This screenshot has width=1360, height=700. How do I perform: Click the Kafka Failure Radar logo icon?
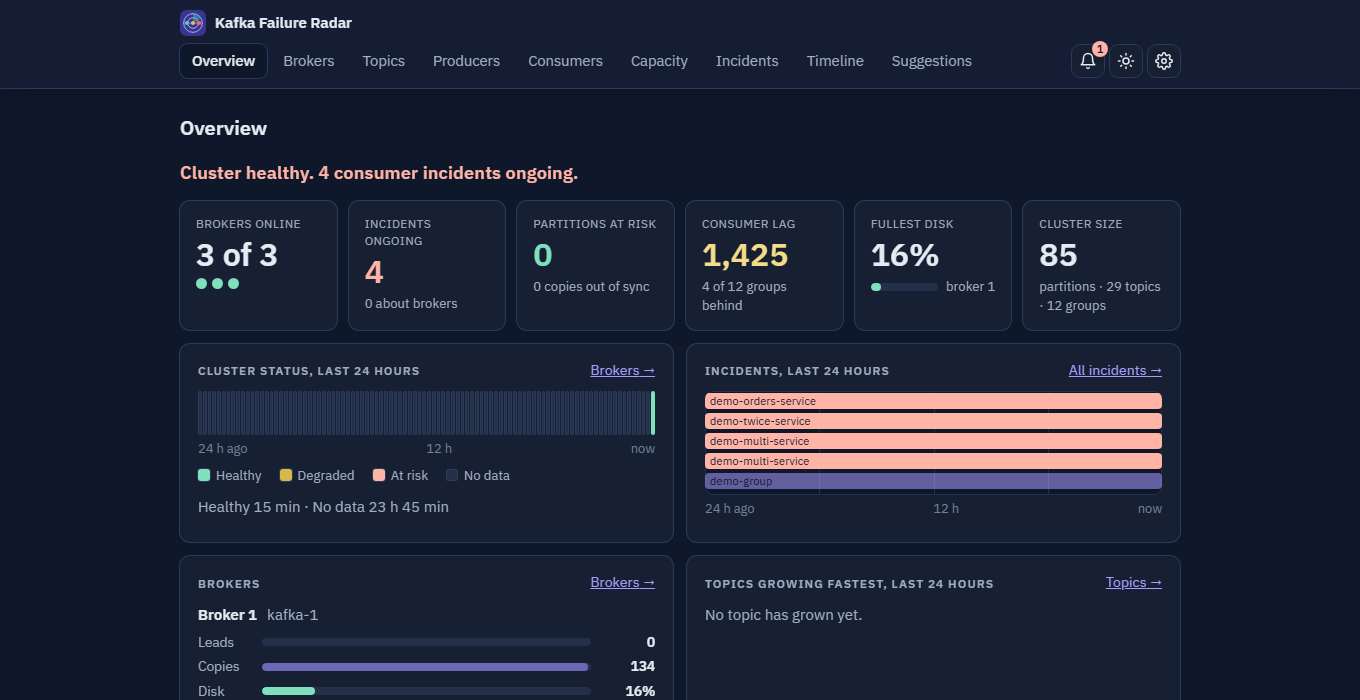click(x=193, y=23)
